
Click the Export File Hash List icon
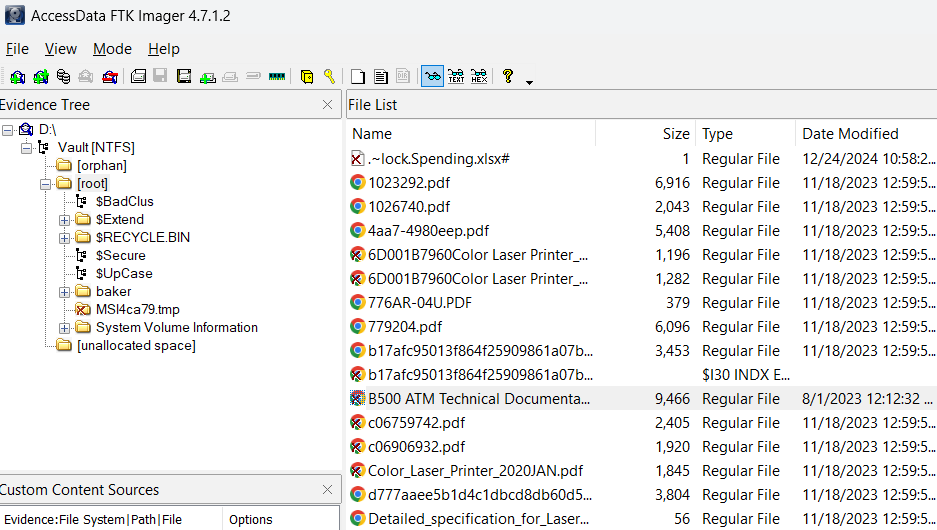tap(380, 76)
